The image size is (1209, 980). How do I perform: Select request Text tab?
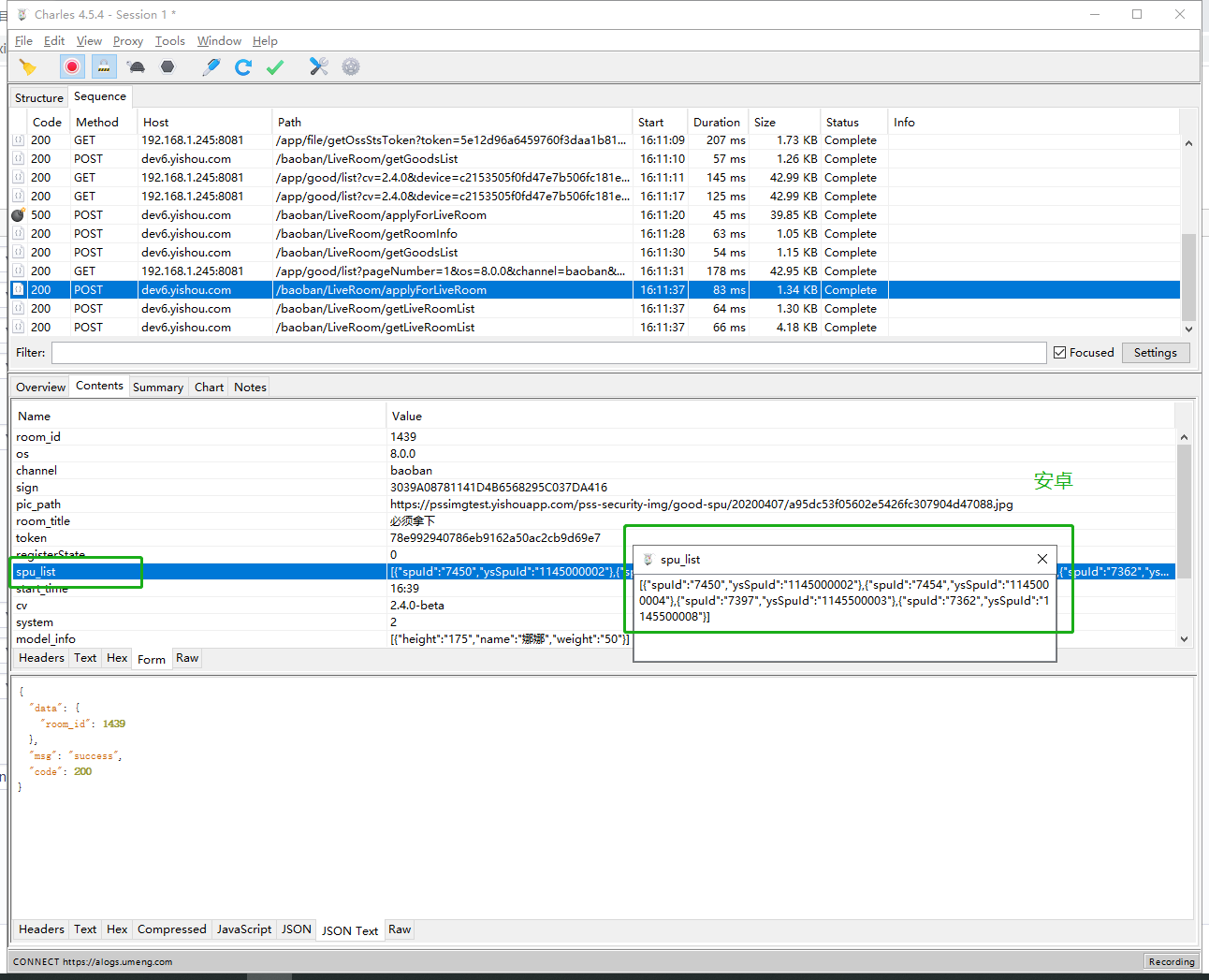tap(85, 658)
